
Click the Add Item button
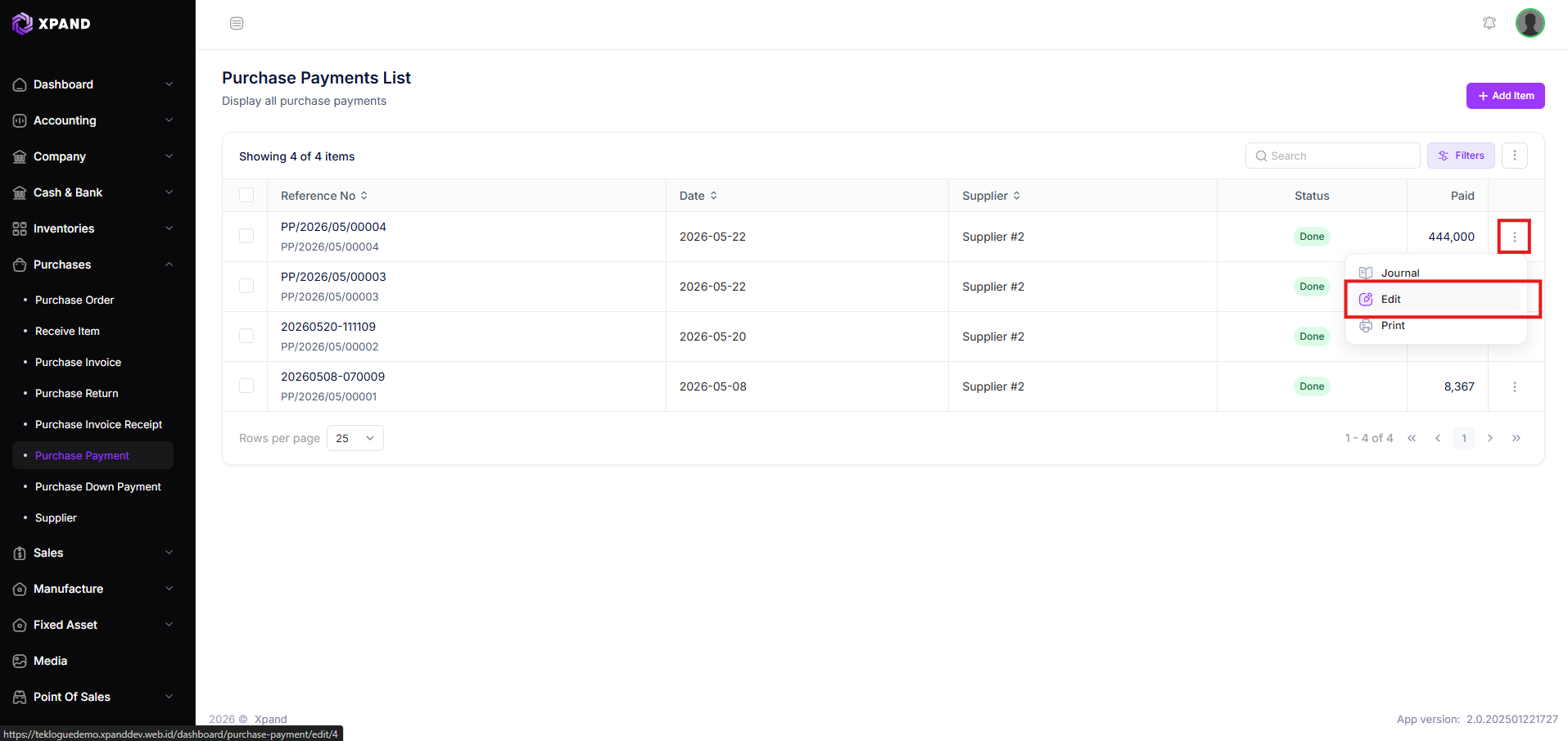tap(1505, 96)
